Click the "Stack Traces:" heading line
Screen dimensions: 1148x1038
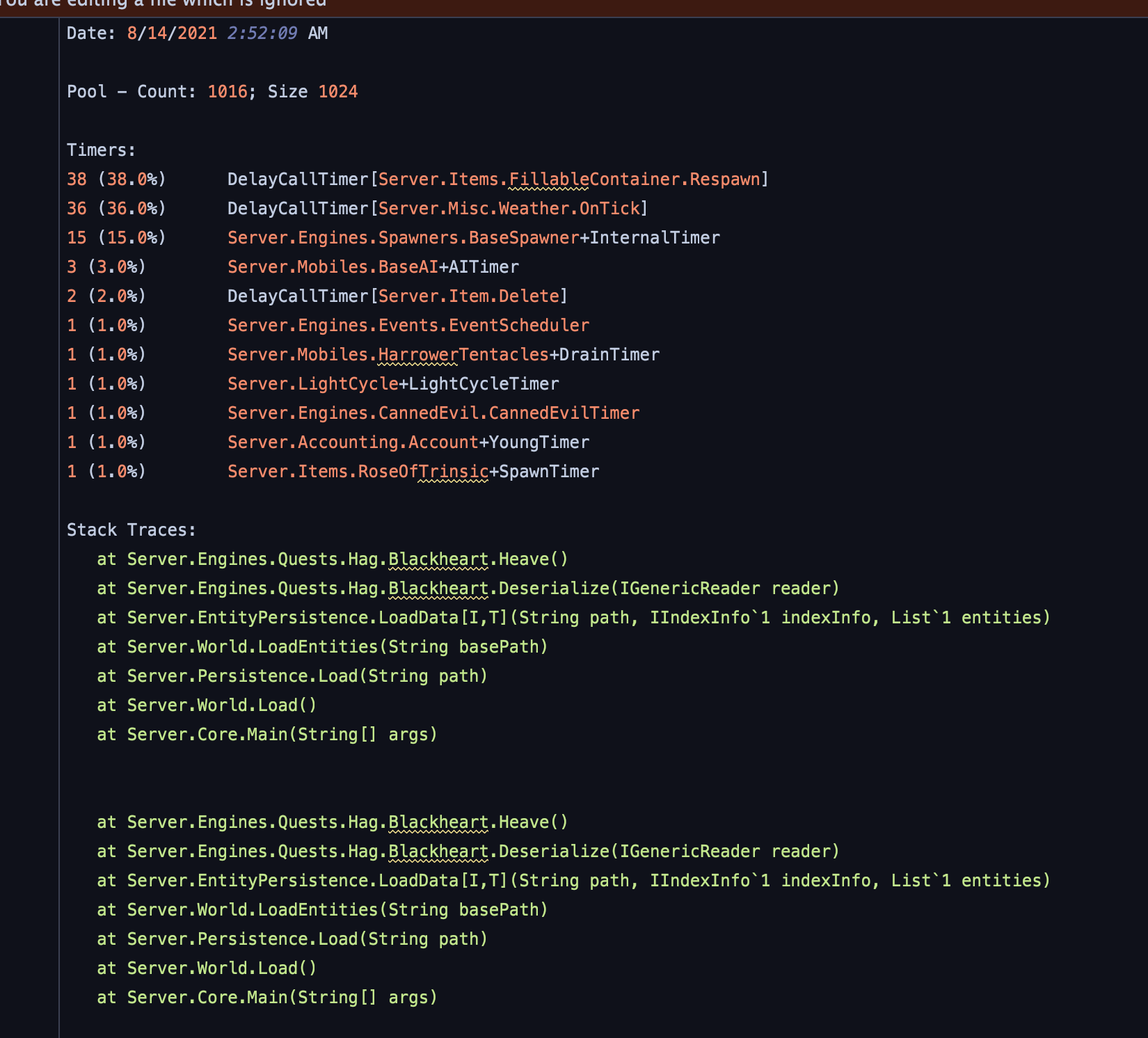click(x=131, y=530)
